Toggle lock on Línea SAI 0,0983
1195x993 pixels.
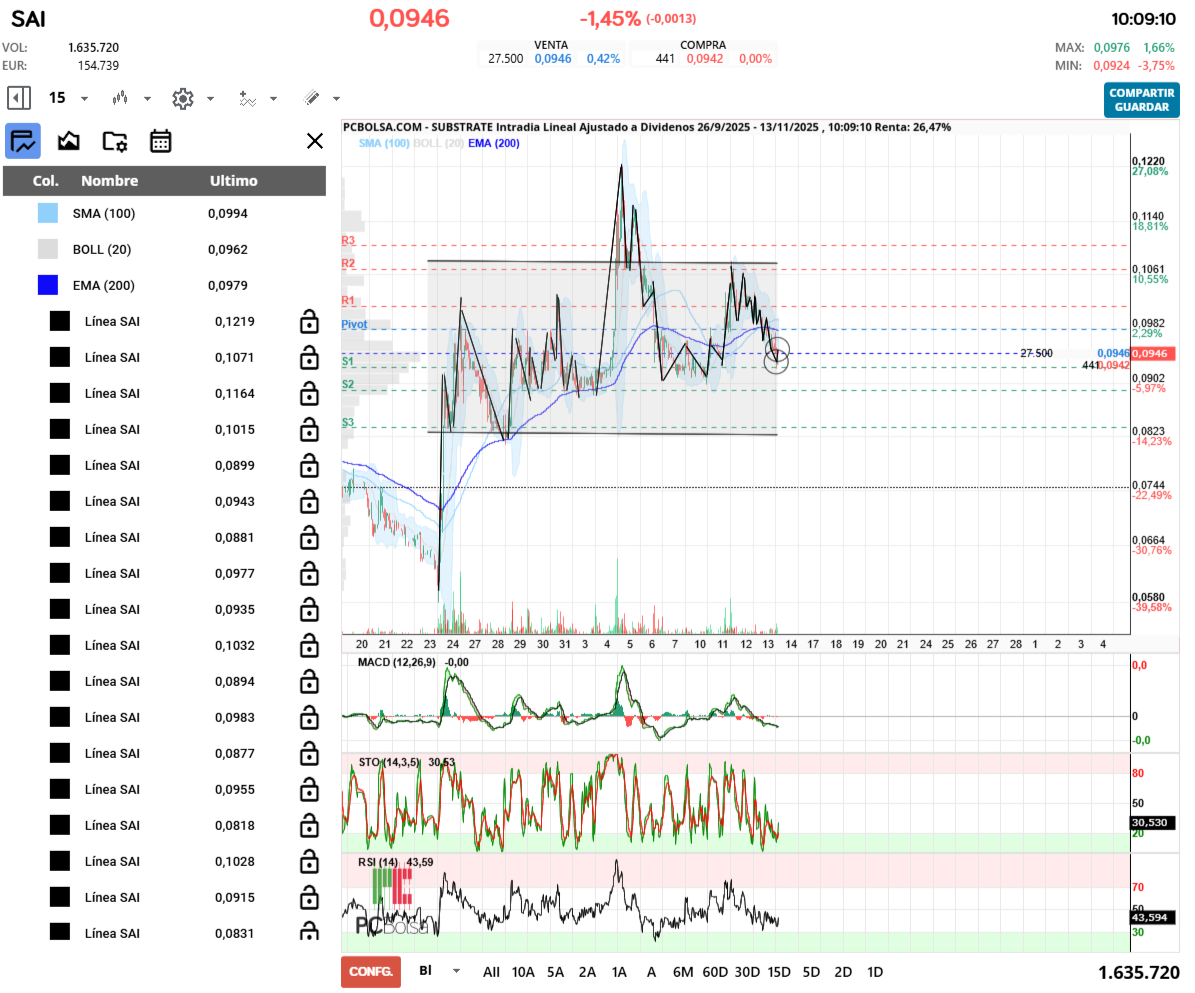click(309, 717)
